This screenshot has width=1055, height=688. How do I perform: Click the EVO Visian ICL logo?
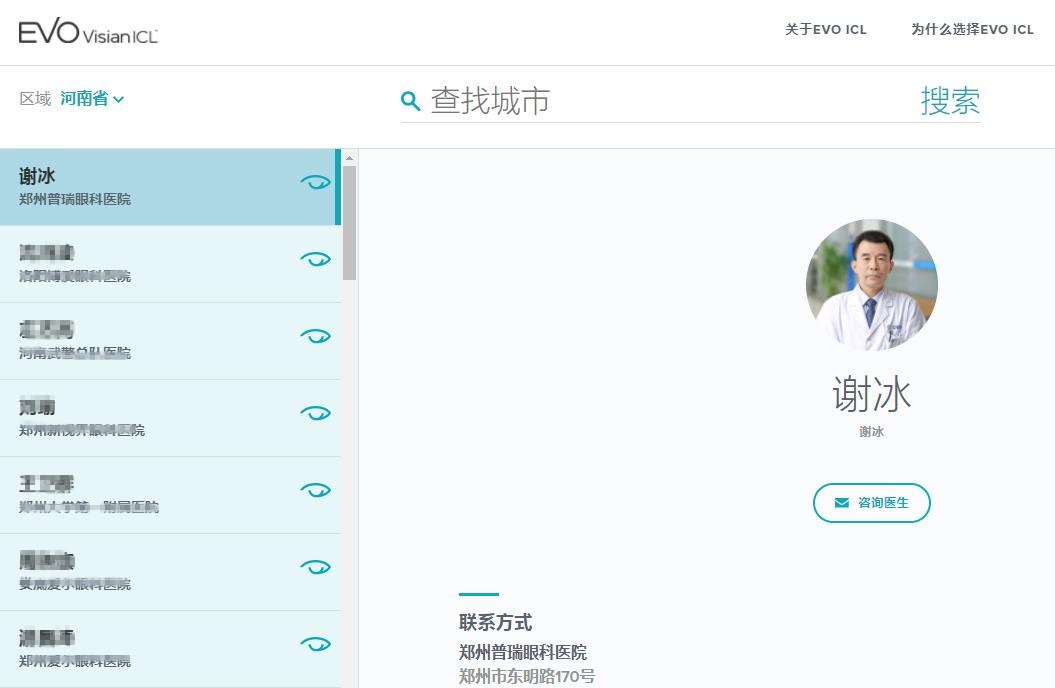click(87, 31)
